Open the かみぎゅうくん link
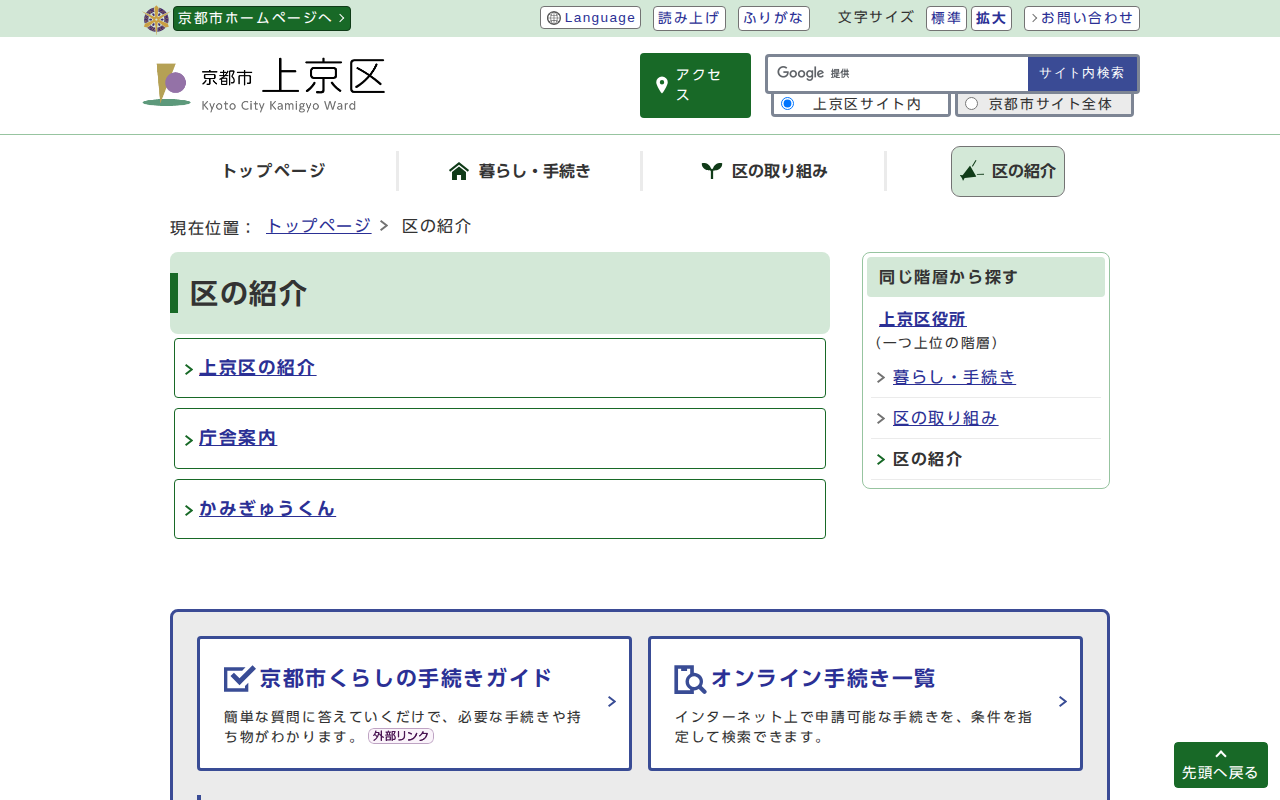This screenshot has width=1280, height=800. pyautogui.click(x=267, y=509)
